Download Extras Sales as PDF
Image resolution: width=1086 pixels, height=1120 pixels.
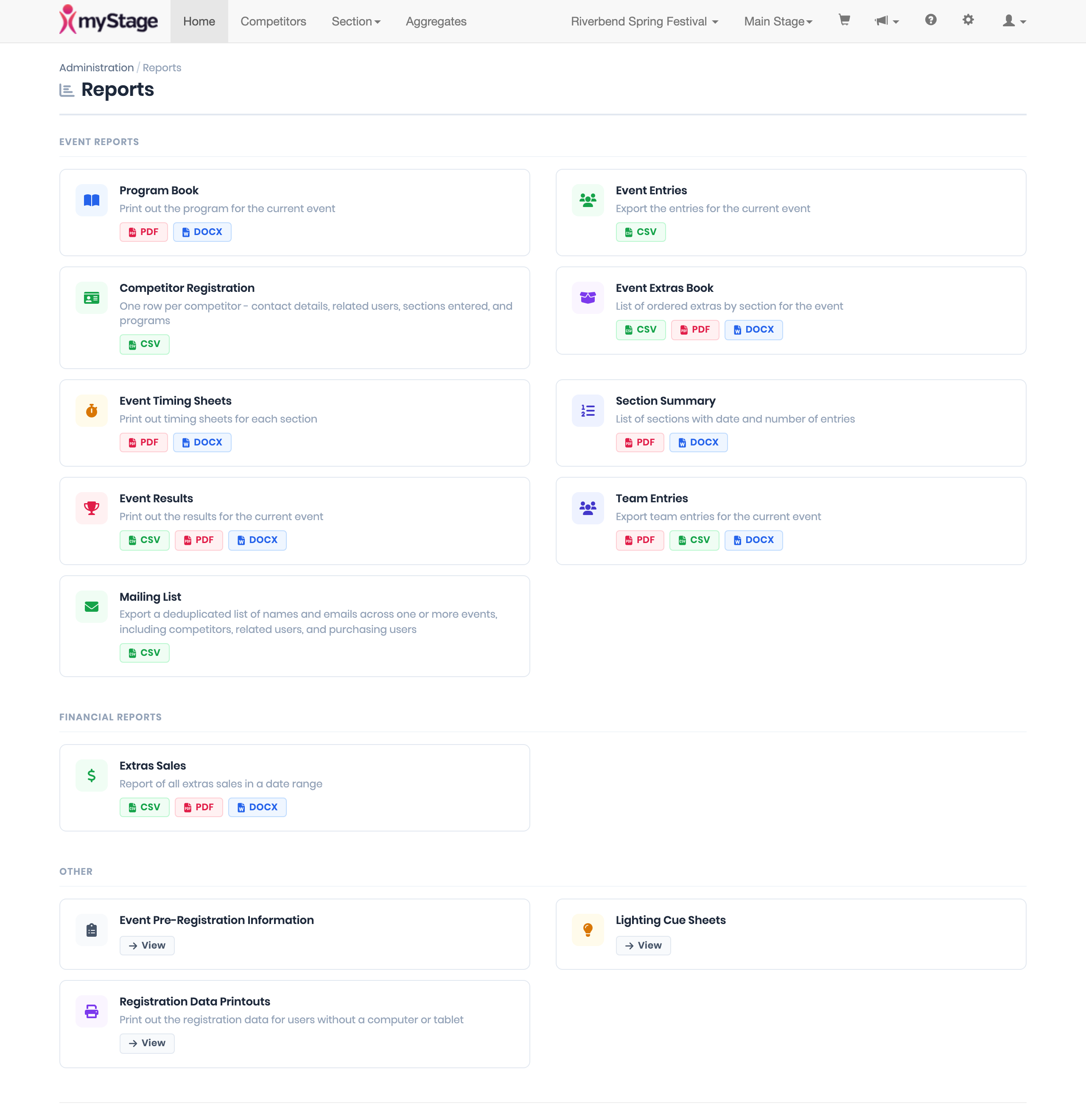199,807
